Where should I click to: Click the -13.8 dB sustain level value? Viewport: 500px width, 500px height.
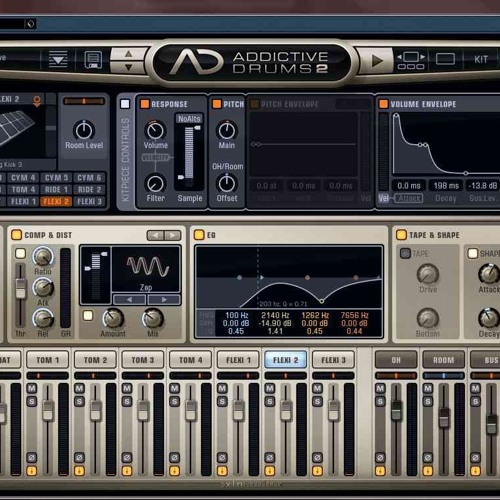tap(482, 186)
